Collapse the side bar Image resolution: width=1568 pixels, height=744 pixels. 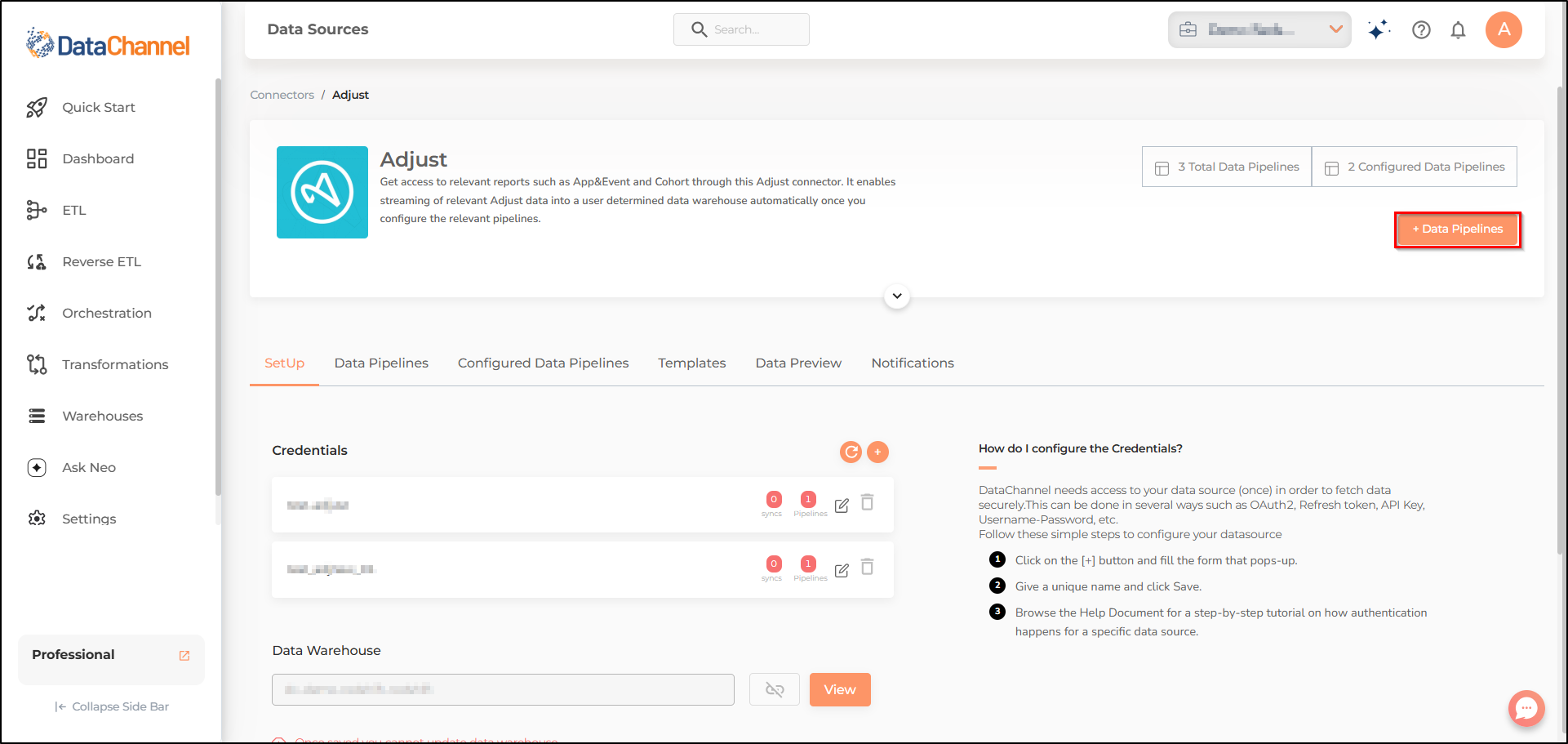[112, 706]
